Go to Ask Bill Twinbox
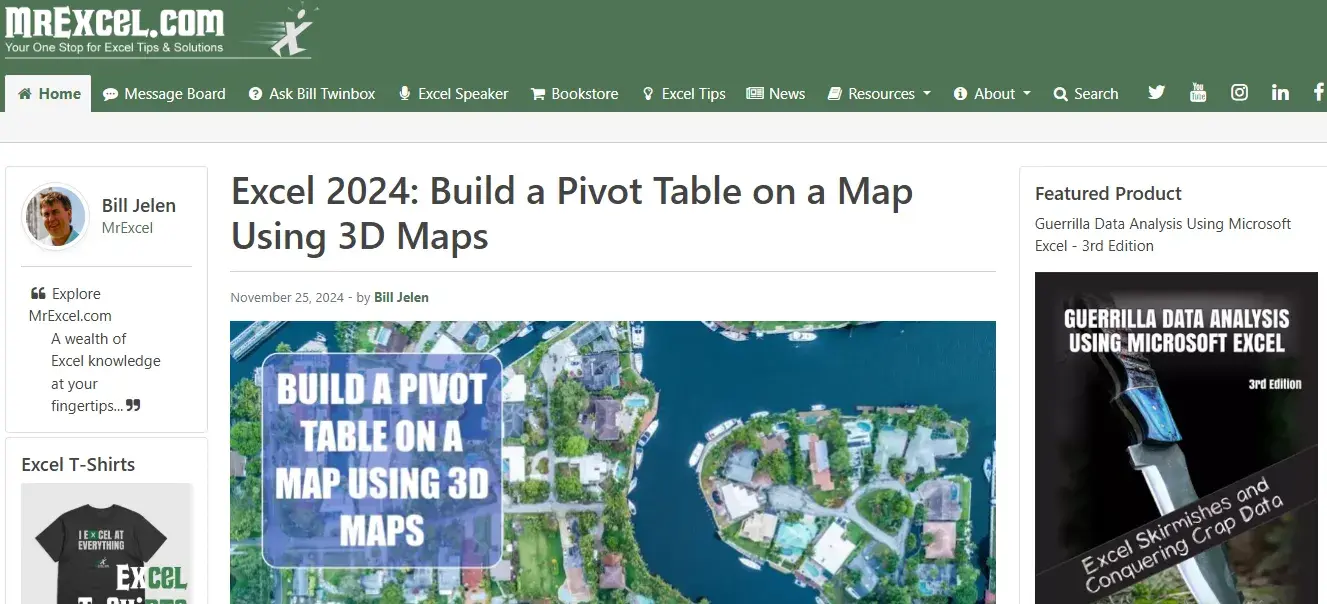The width and height of the screenshot is (1327, 604). (312, 94)
